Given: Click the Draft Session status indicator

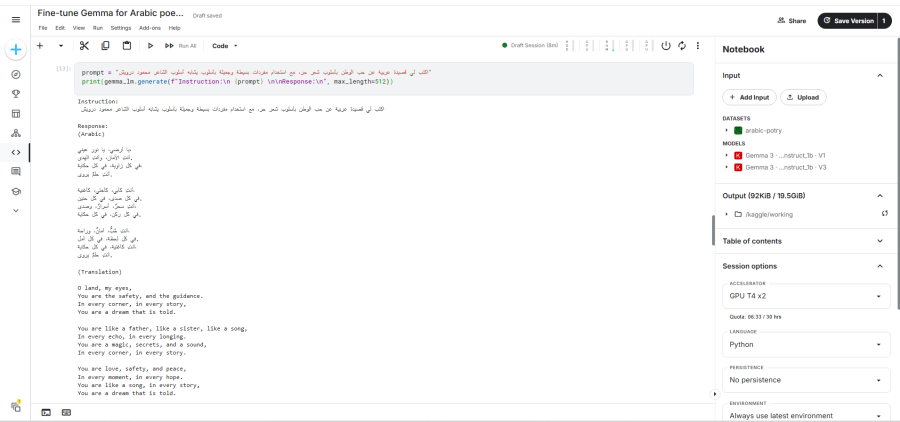Looking at the screenshot, I should [x=530, y=45].
